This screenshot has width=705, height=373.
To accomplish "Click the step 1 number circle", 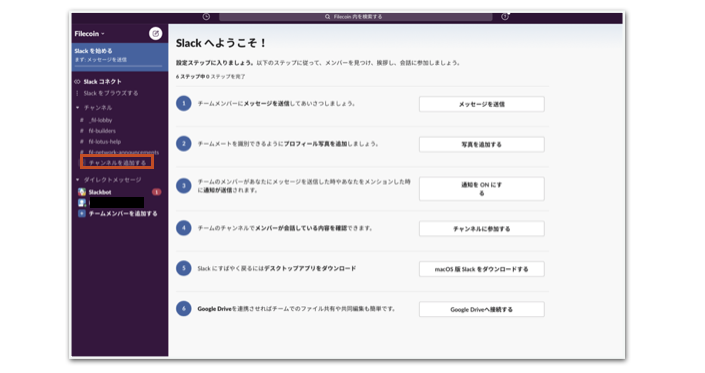I will coord(183,104).
